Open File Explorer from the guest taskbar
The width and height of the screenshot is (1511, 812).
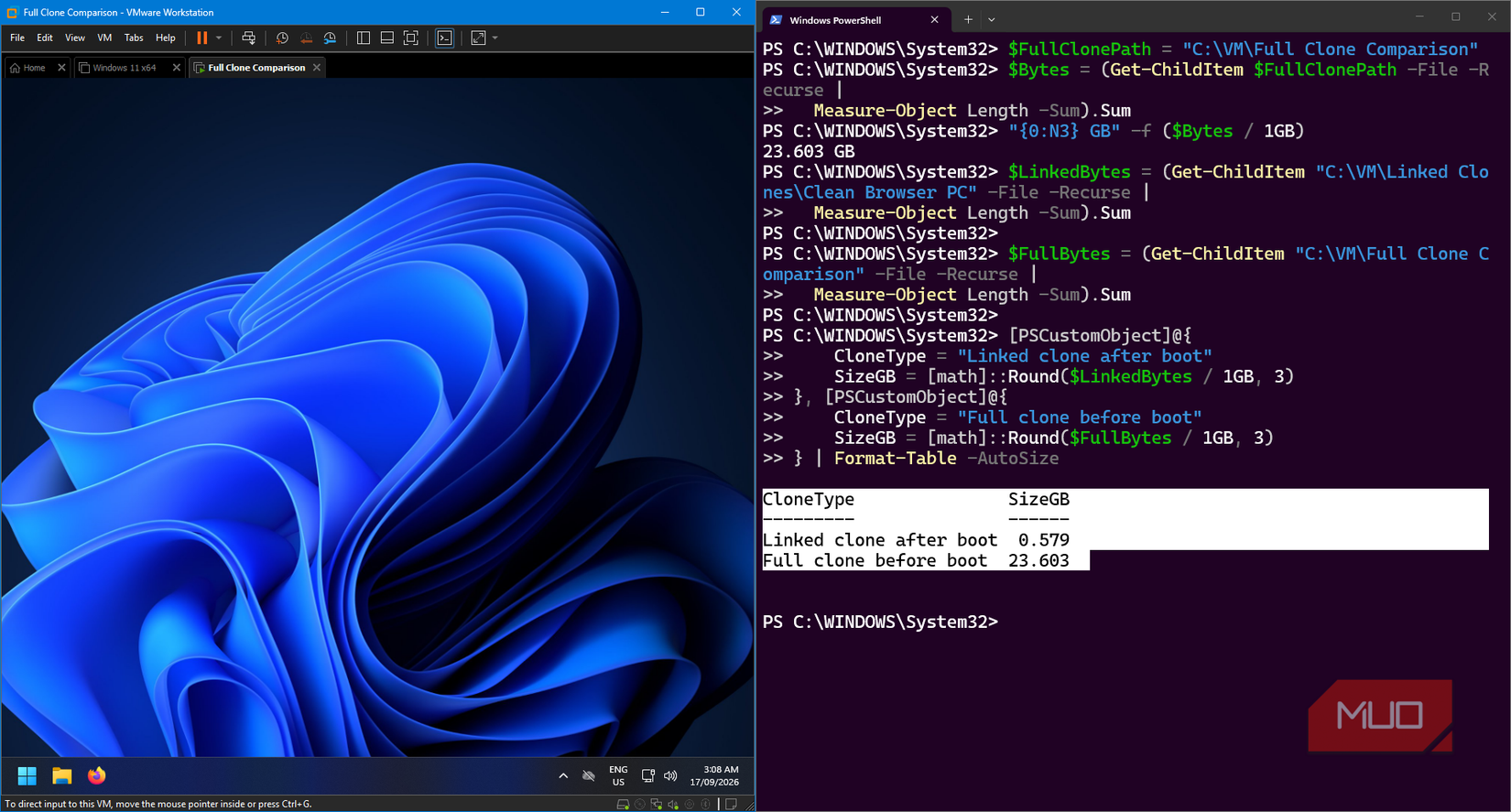click(x=62, y=776)
